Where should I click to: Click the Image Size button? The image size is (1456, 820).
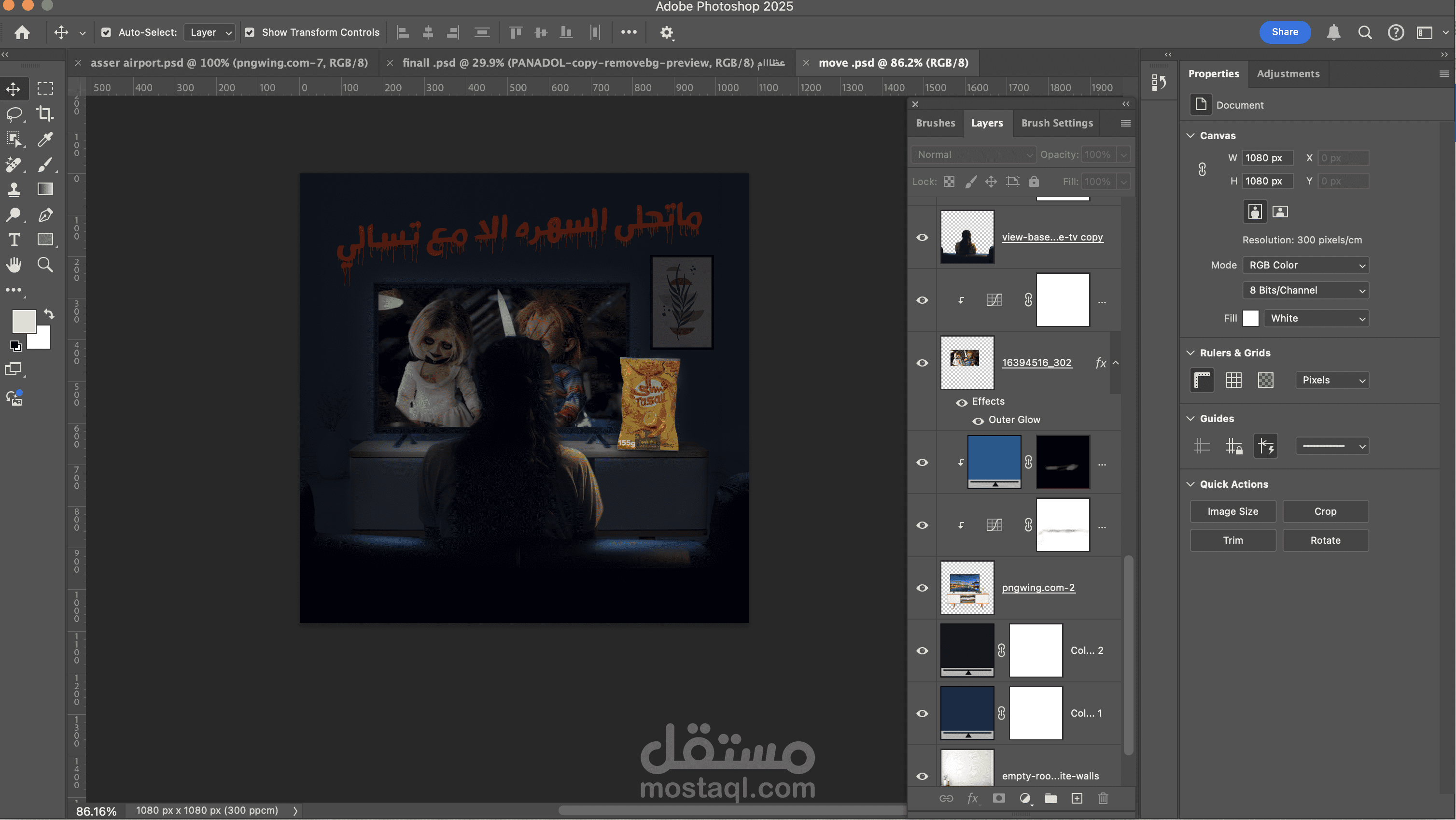(1233, 511)
